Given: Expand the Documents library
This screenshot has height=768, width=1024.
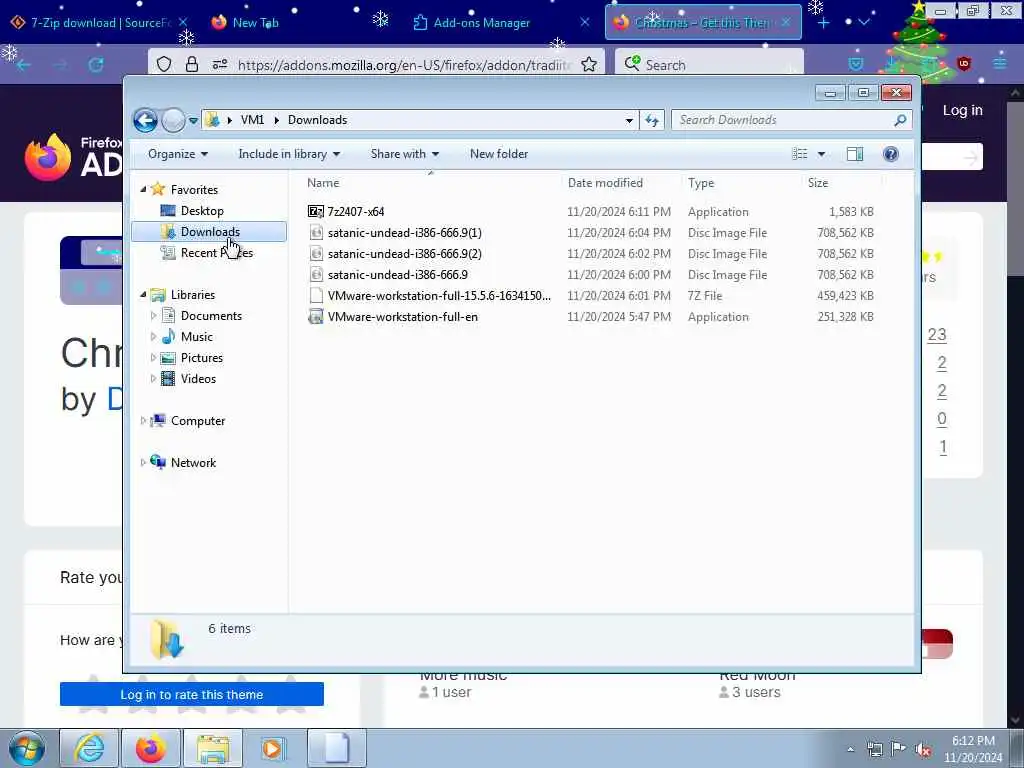Looking at the screenshot, I should pos(153,316).
